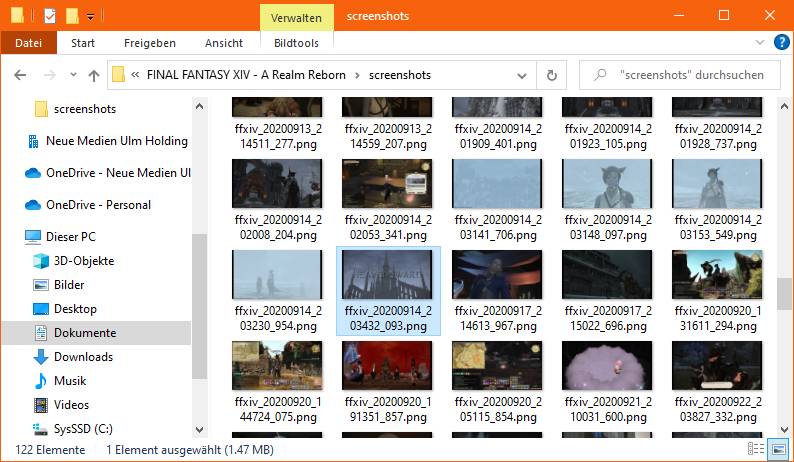Open Downloads in the navigation pane
The image size is (794, 462).
point(82,357)
